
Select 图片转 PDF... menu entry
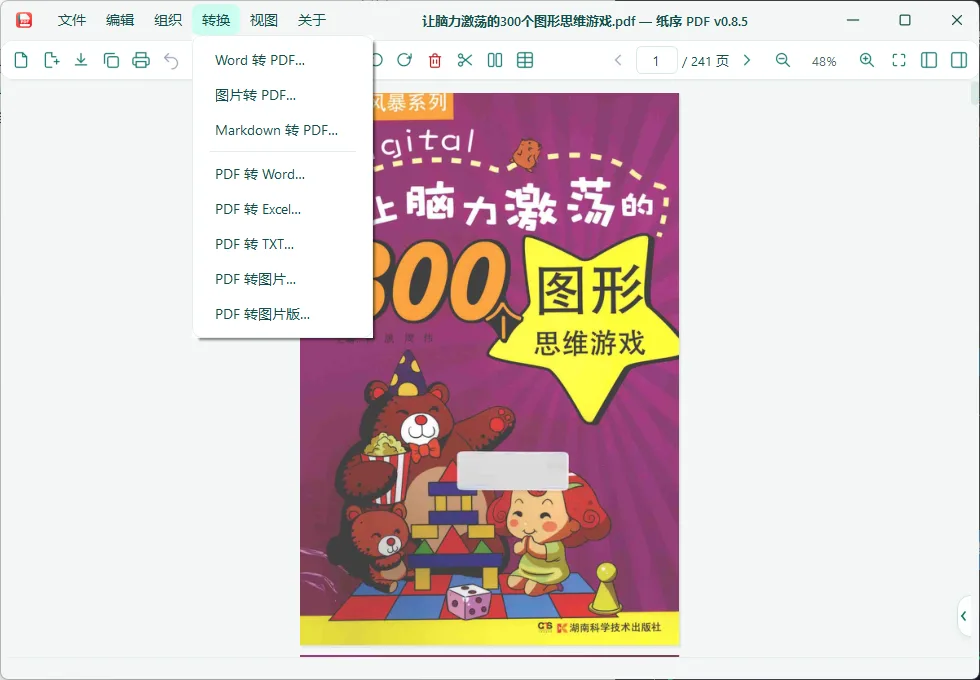click(283, 95)
